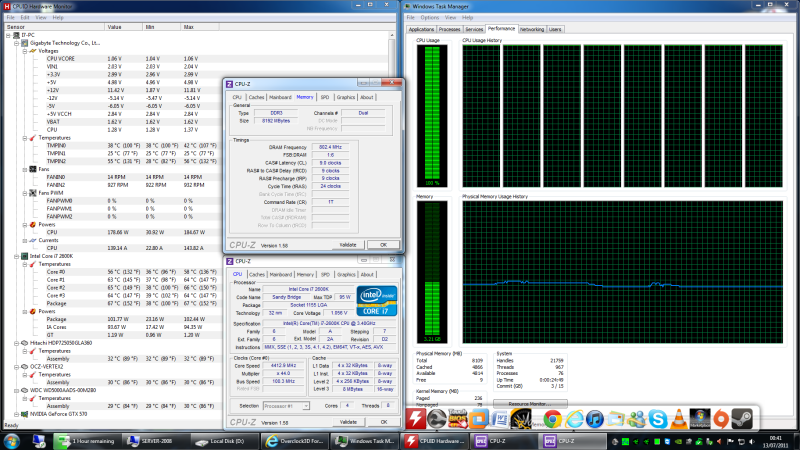This screenshot has height=450, width=800.
Task: Open Task Manager Services tab
Action: click(x=474, y=30)
